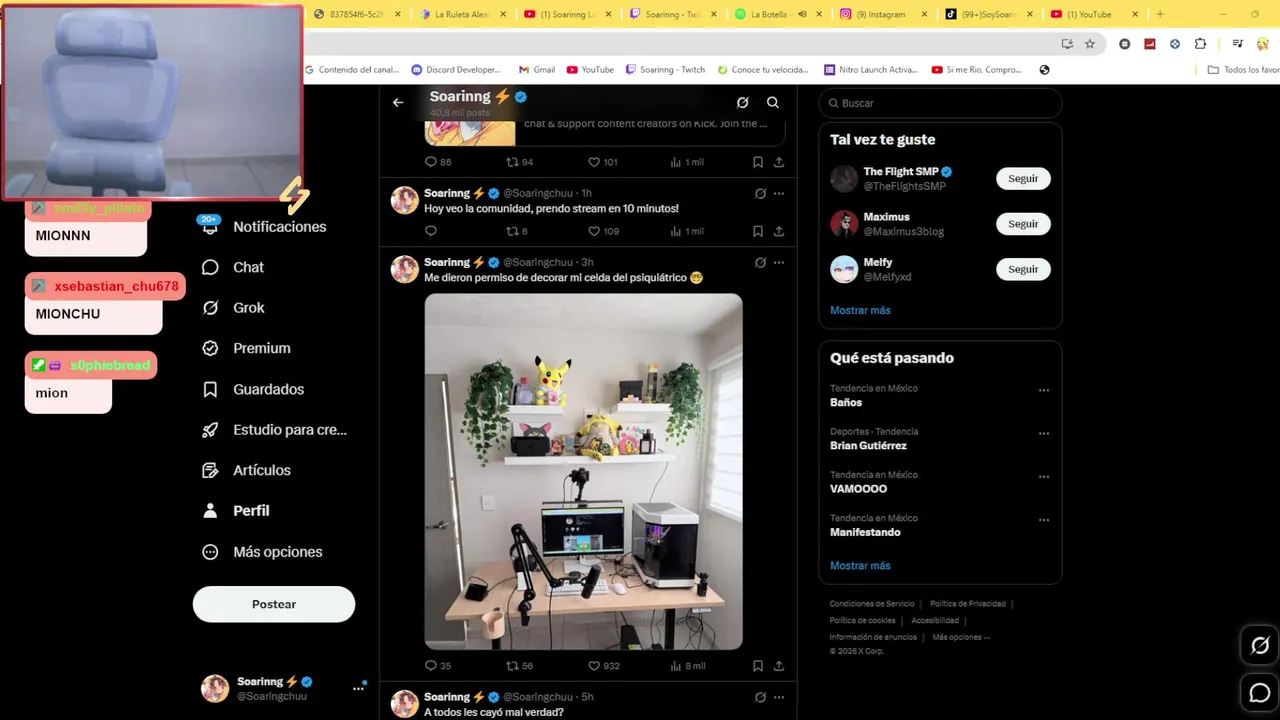Switch to the Soarinng - Twitch browser tab

click(x=673, y=14)
